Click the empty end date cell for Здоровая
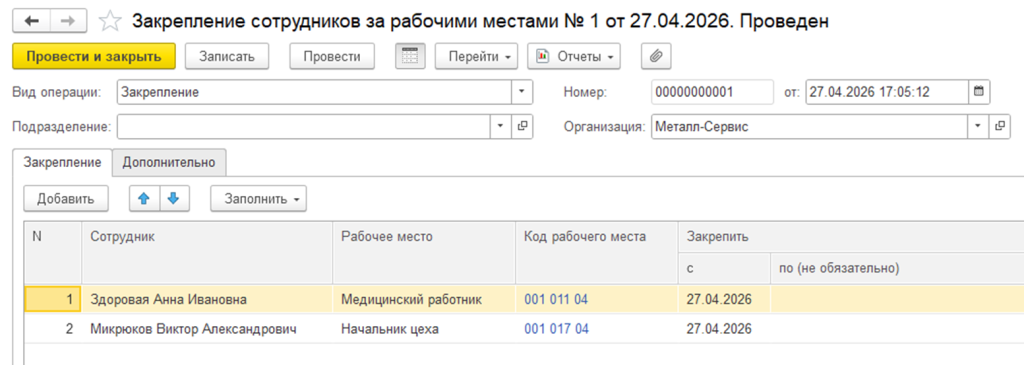 [897, 300]
